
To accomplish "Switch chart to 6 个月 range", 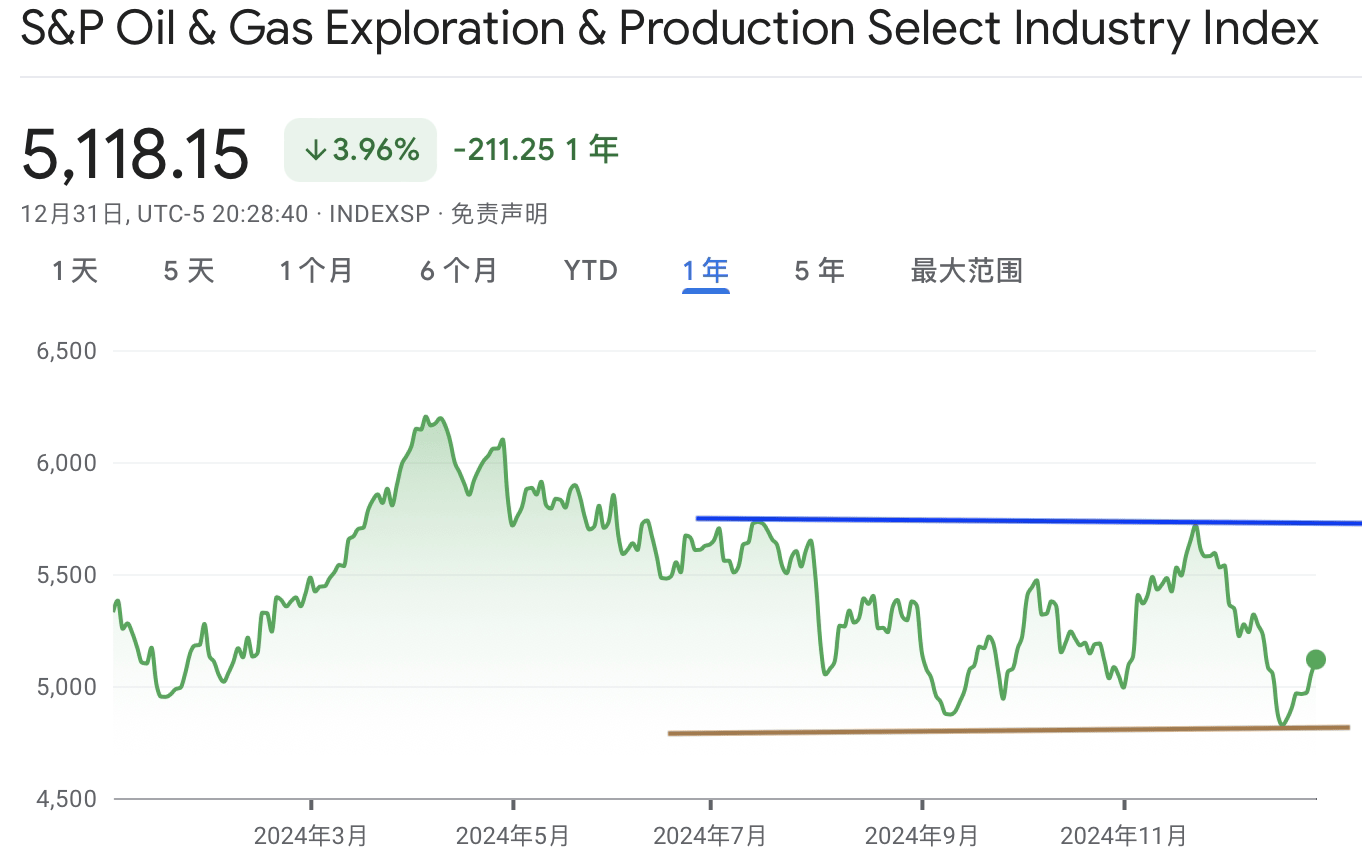I will (459, 271).
